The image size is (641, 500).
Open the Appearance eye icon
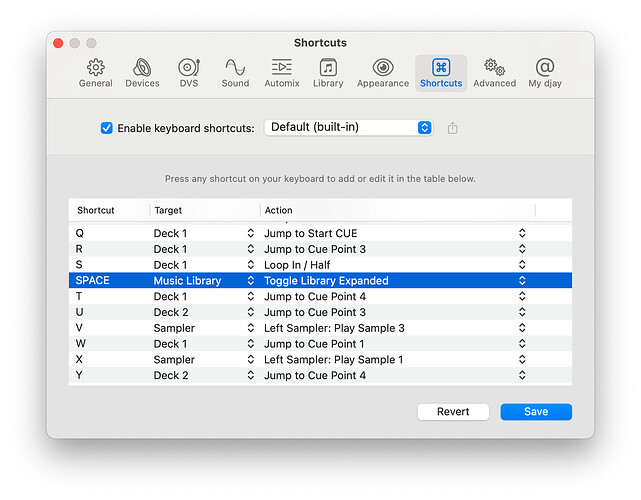[382, 68]
